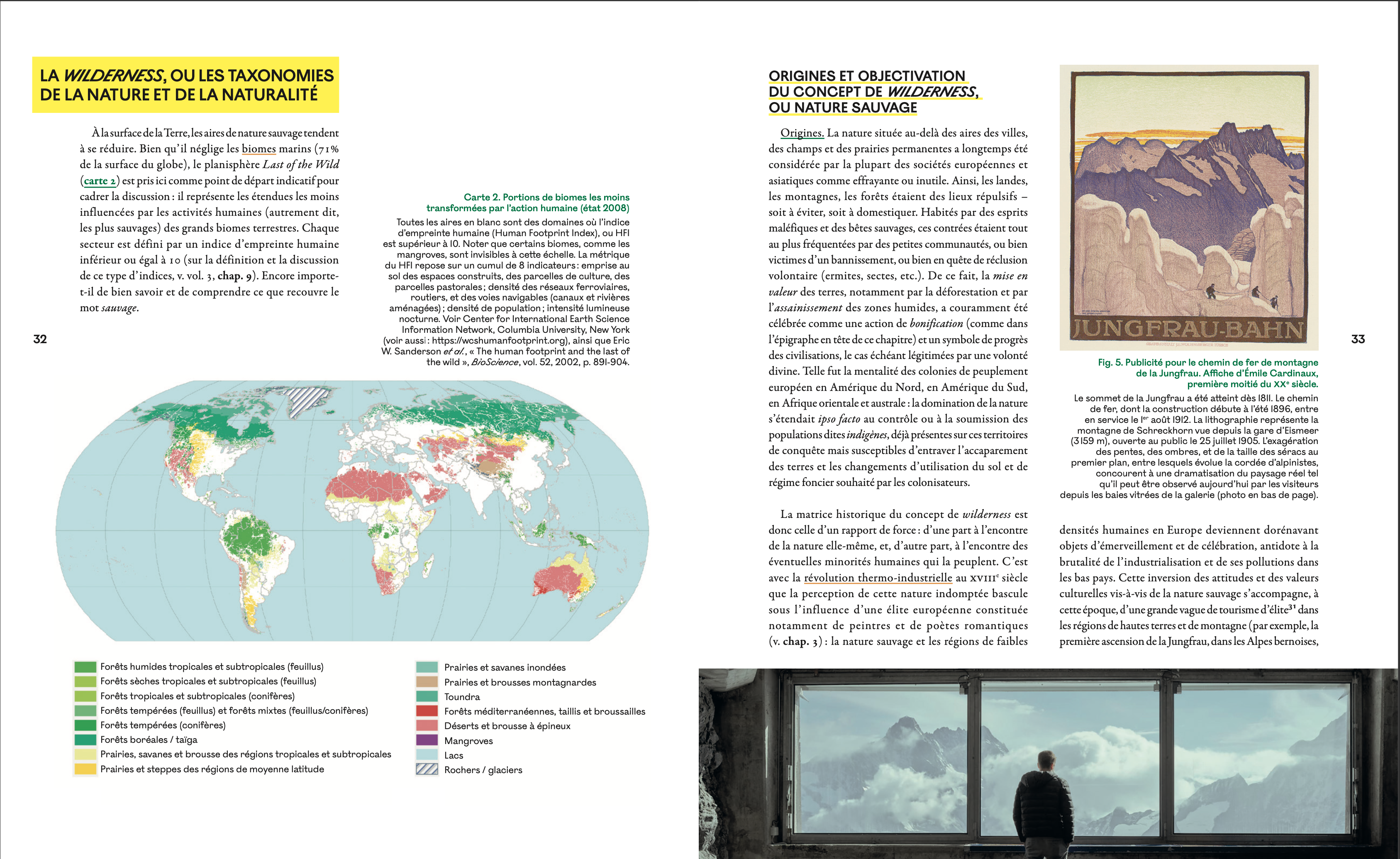Select the Carte 2 caption title
Image resolution: width=1400 pixels, height=859 pixels.
(527, 203)
